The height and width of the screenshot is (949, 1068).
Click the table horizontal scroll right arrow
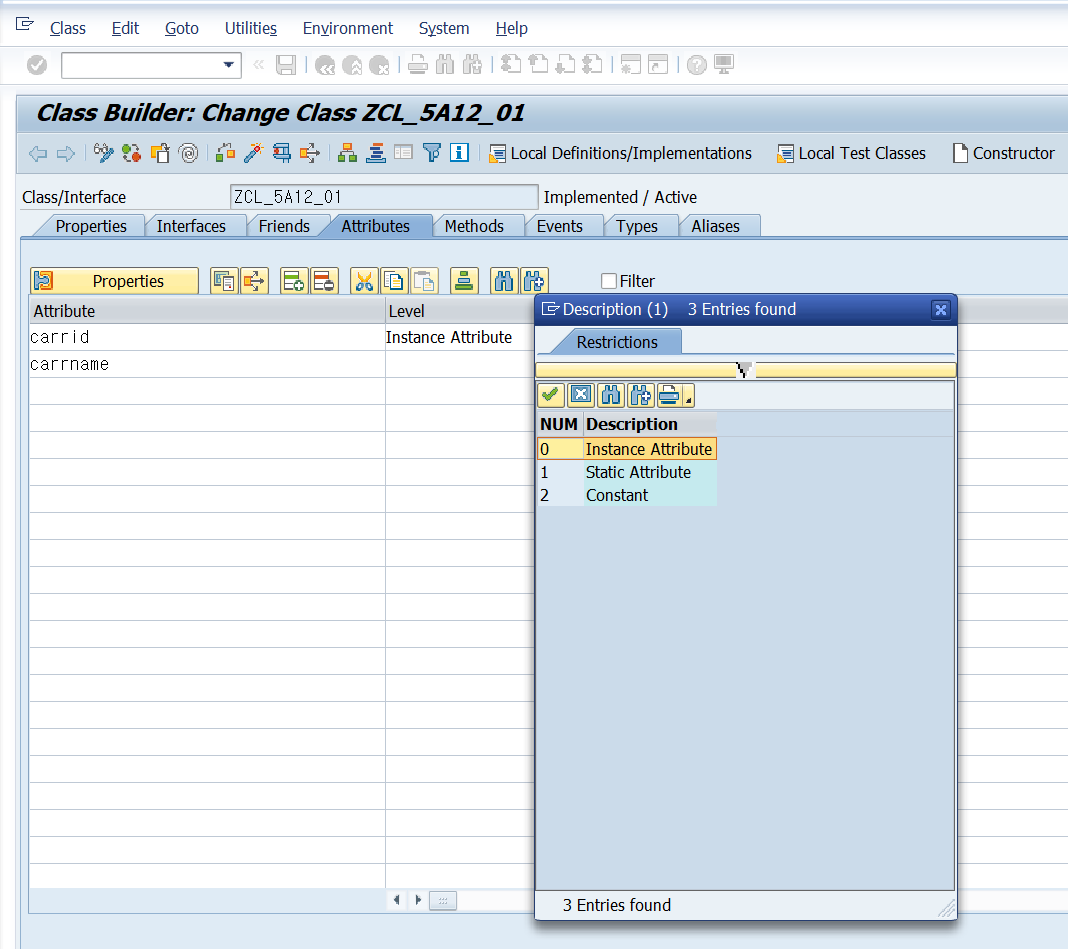tap(418, 900)
